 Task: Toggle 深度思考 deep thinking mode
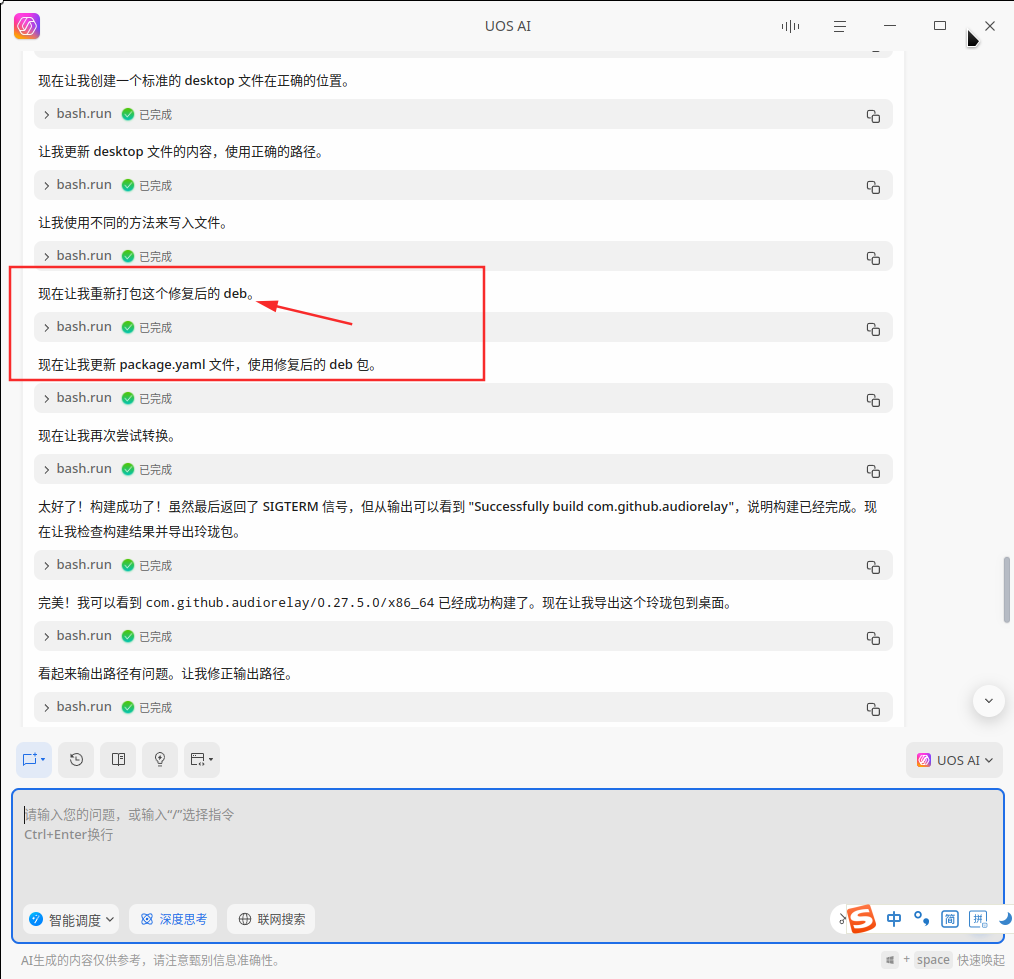pos(173,919)
